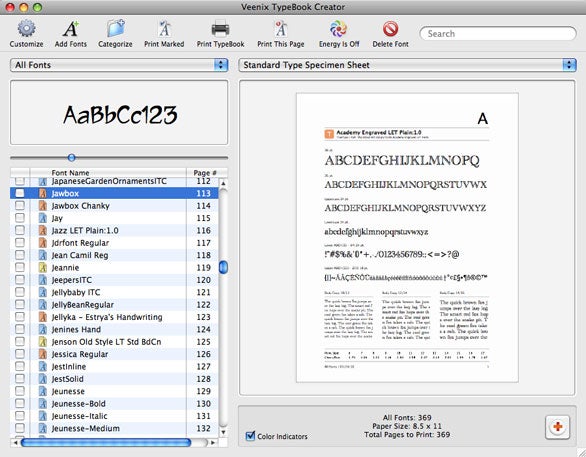Click the Print This Page icon
Screen dimensions: 586x457
281,29
